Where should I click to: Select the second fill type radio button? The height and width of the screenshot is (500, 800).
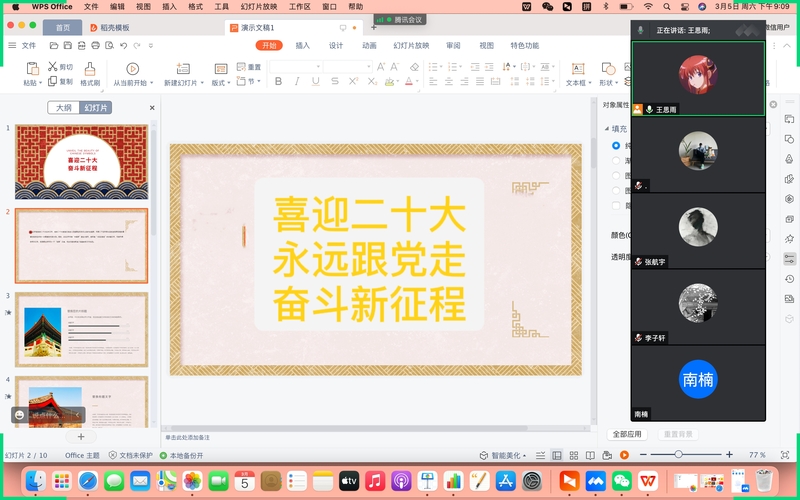pyautogui.click(x=615, y=160)
